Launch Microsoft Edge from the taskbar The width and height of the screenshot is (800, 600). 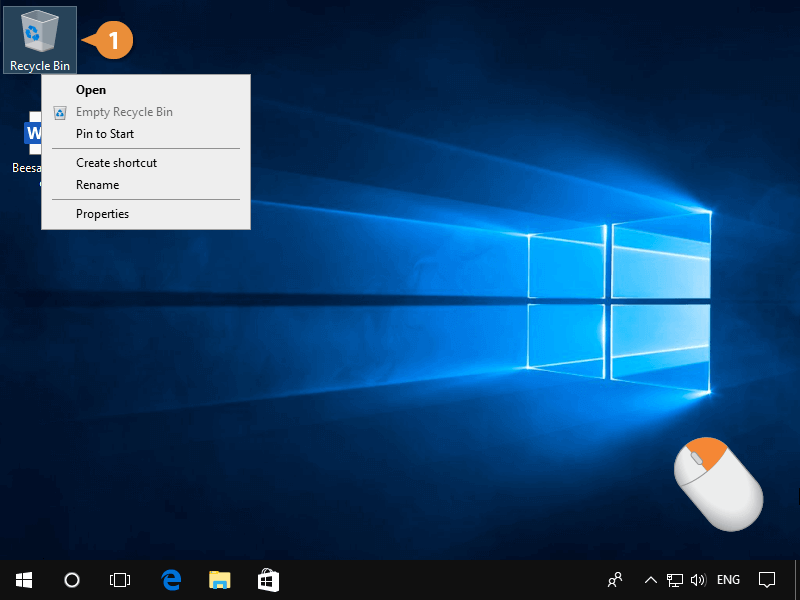click(x=171, y=580)
